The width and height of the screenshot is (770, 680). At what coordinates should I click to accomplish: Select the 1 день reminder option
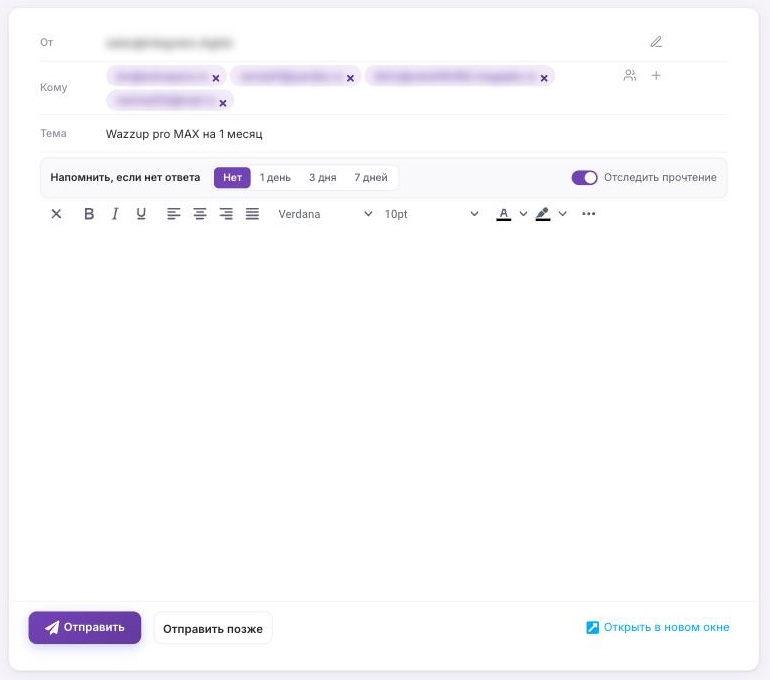click(x=275, y=177)
